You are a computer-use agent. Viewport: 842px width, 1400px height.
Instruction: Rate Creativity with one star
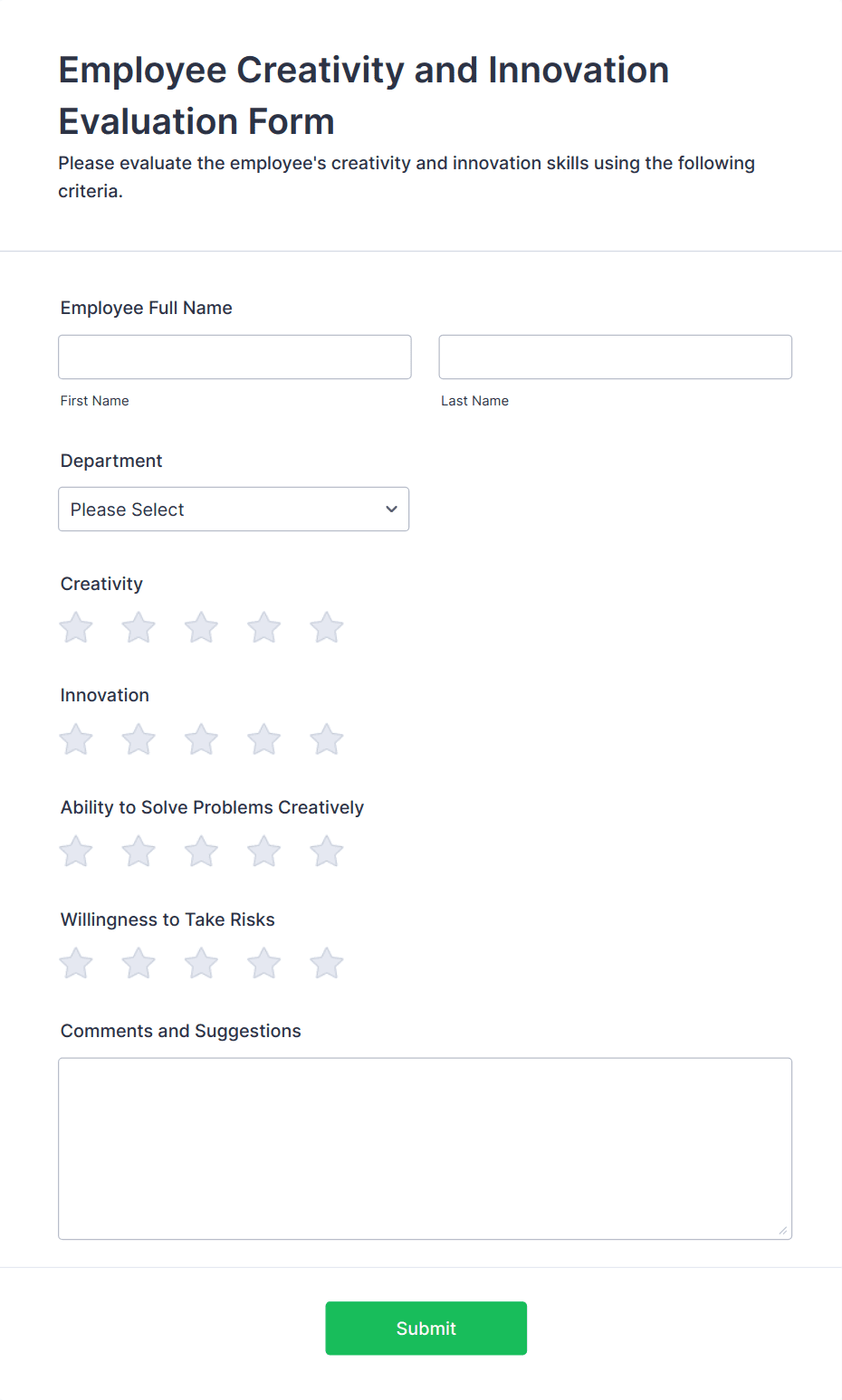(x=76, y=627)
